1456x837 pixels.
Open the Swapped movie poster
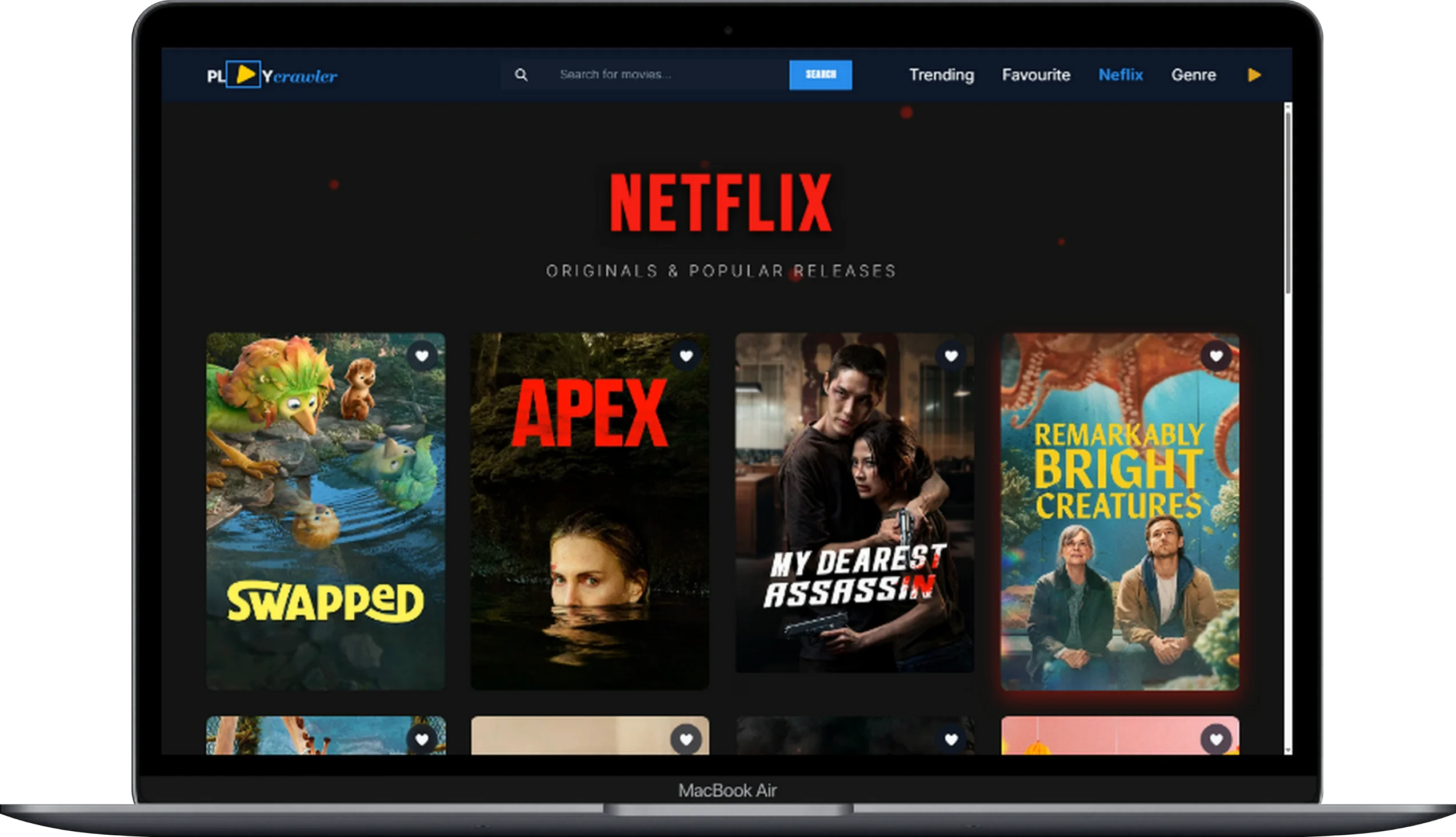326,511
